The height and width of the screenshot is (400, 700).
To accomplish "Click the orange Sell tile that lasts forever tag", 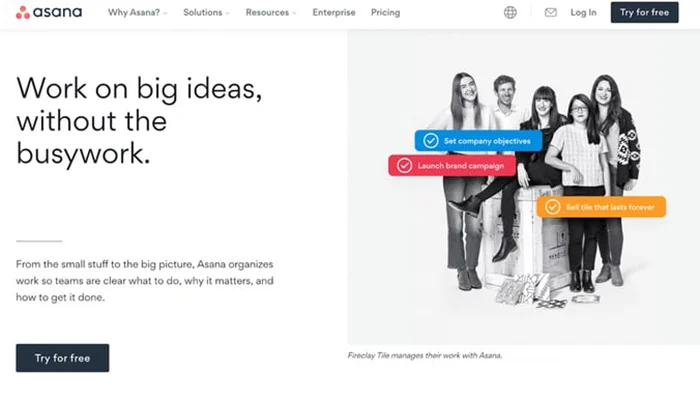I will (x=601, y=207).
